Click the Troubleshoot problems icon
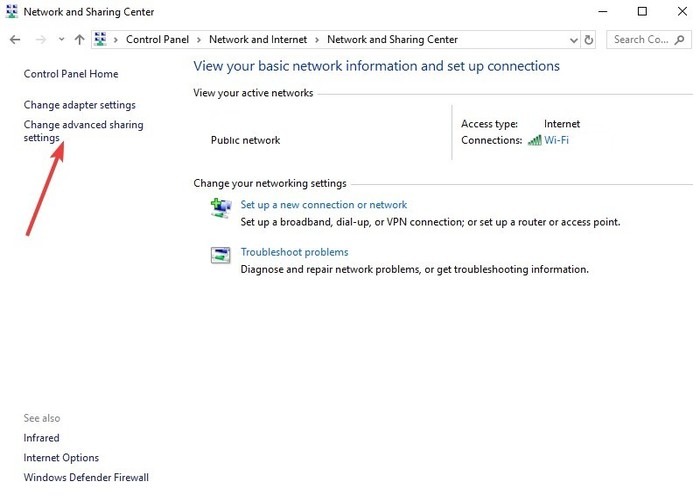 click(x=221, y=255)
